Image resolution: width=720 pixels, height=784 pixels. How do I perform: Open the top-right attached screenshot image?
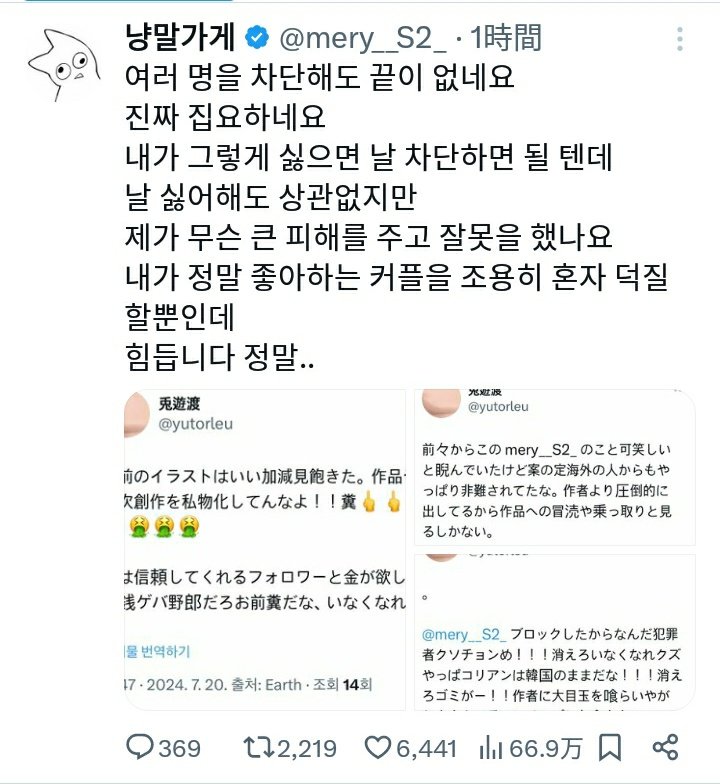click(555, 467)
